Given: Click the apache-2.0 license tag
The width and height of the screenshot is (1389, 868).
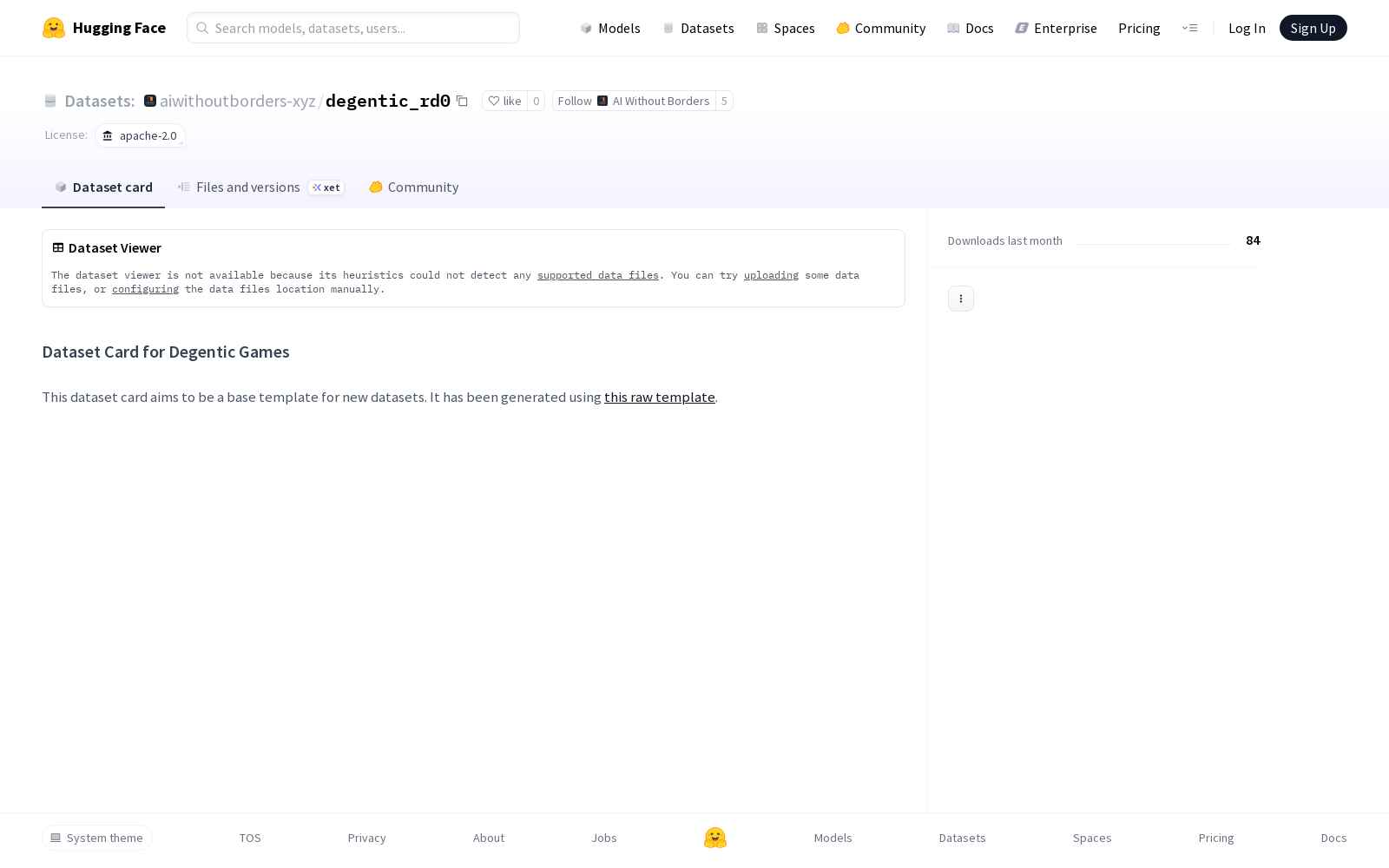Looking at the screenshot, I should point(140,135).
